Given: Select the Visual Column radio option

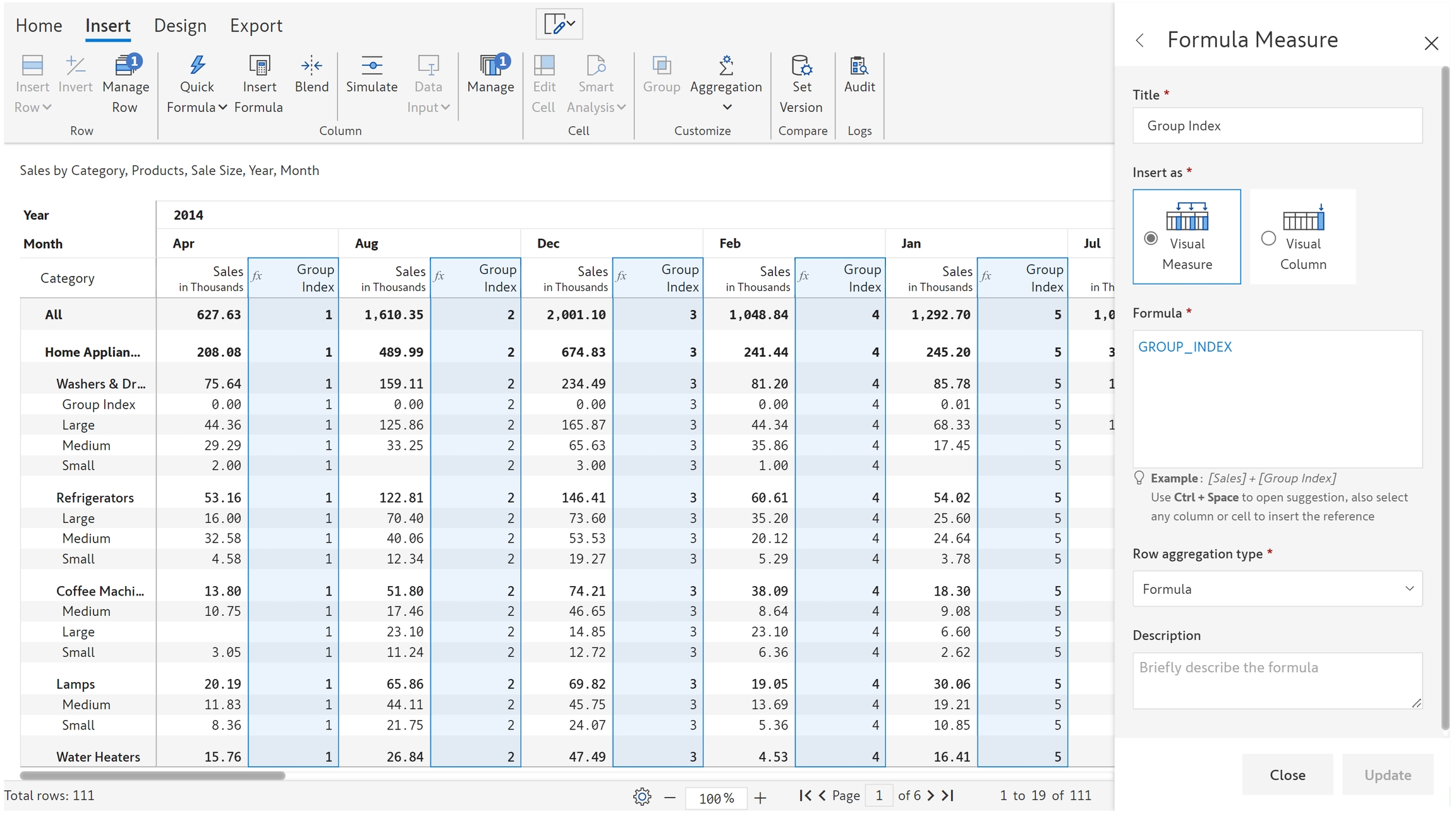Looking at the screenshot, I should pos(1268,238).
